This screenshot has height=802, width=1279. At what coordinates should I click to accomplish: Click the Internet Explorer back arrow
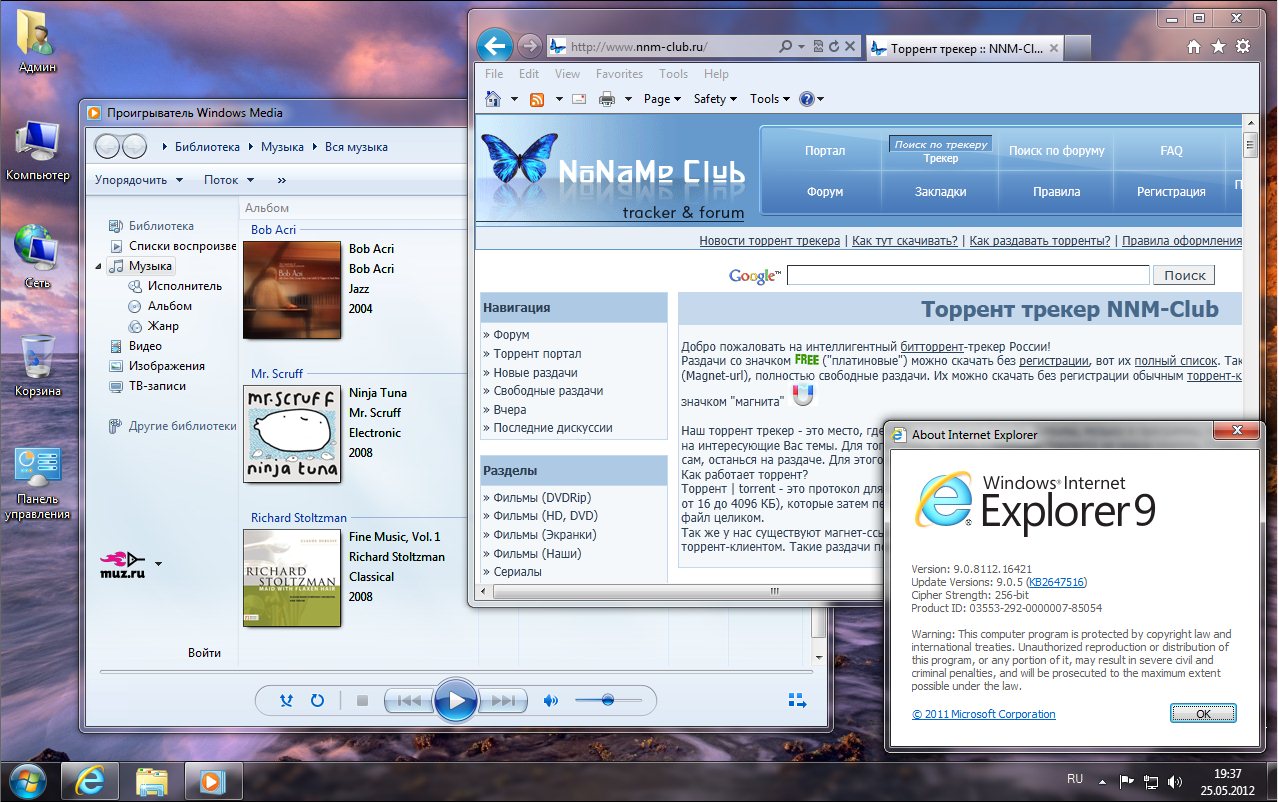click(494, 45)
